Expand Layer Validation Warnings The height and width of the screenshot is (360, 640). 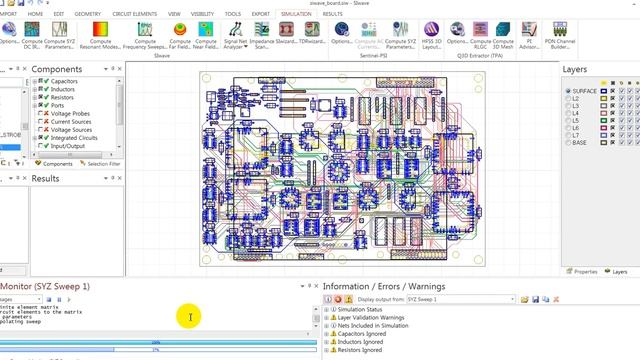coord(327,318)
